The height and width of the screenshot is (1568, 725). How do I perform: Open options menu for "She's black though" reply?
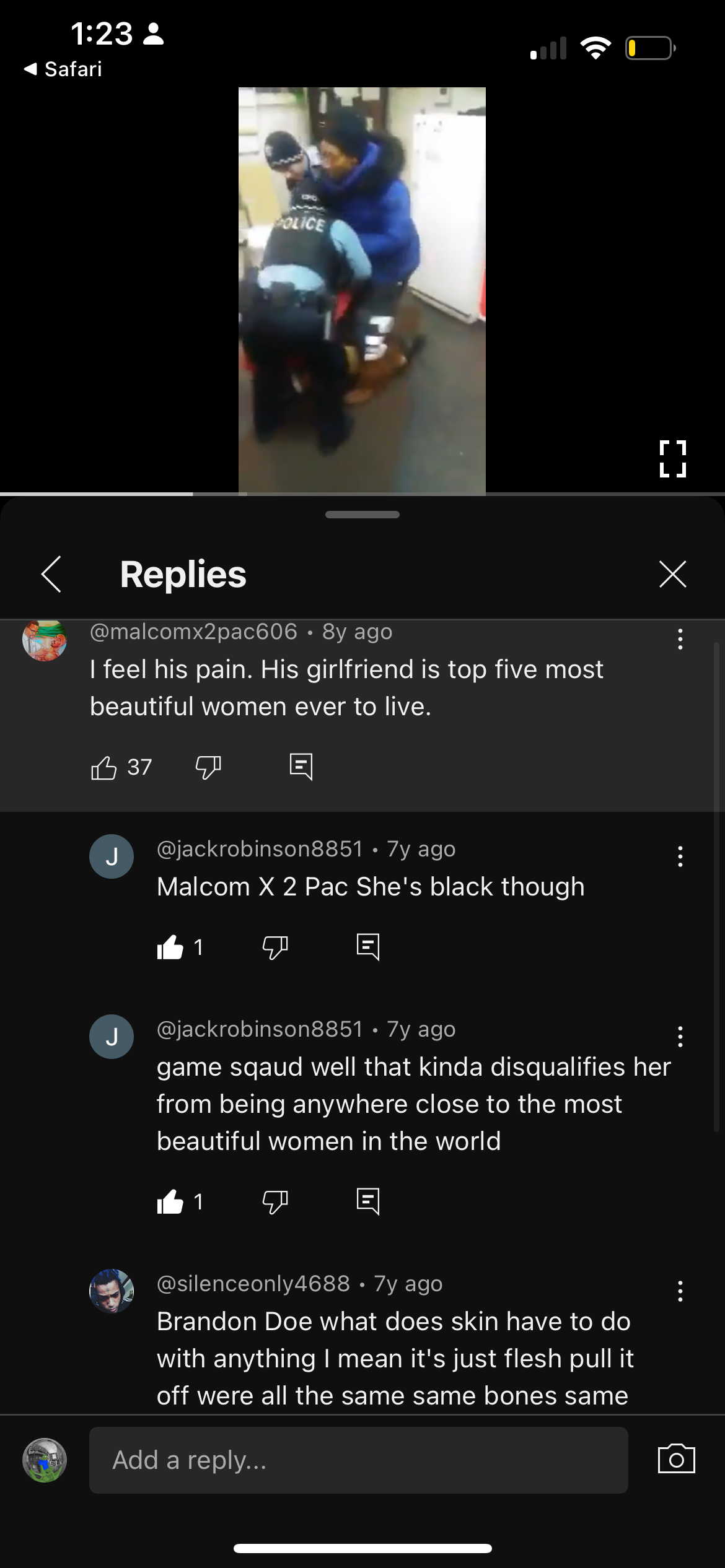pos(680,856)
